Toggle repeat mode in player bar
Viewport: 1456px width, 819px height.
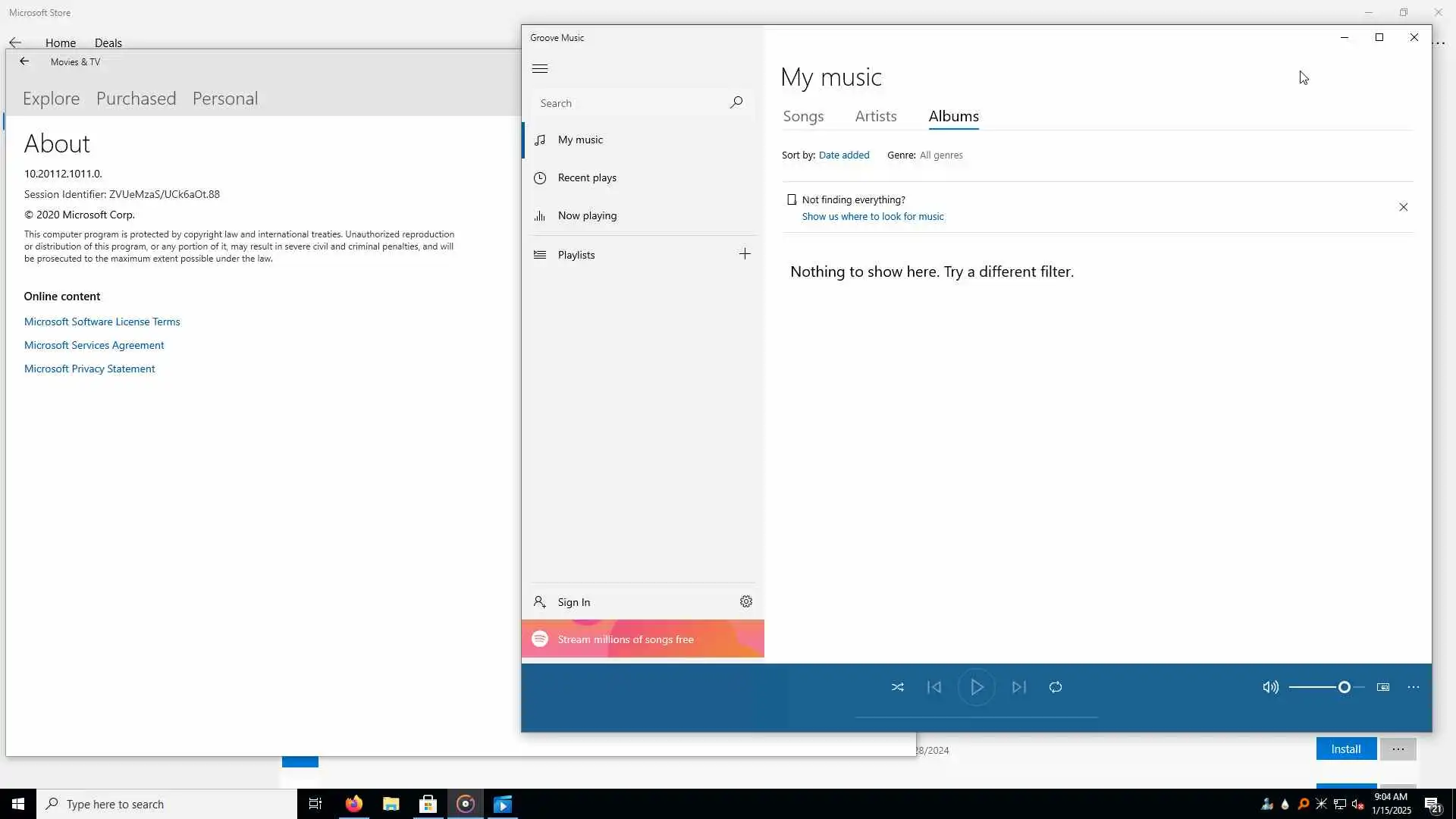(1056, 687)
